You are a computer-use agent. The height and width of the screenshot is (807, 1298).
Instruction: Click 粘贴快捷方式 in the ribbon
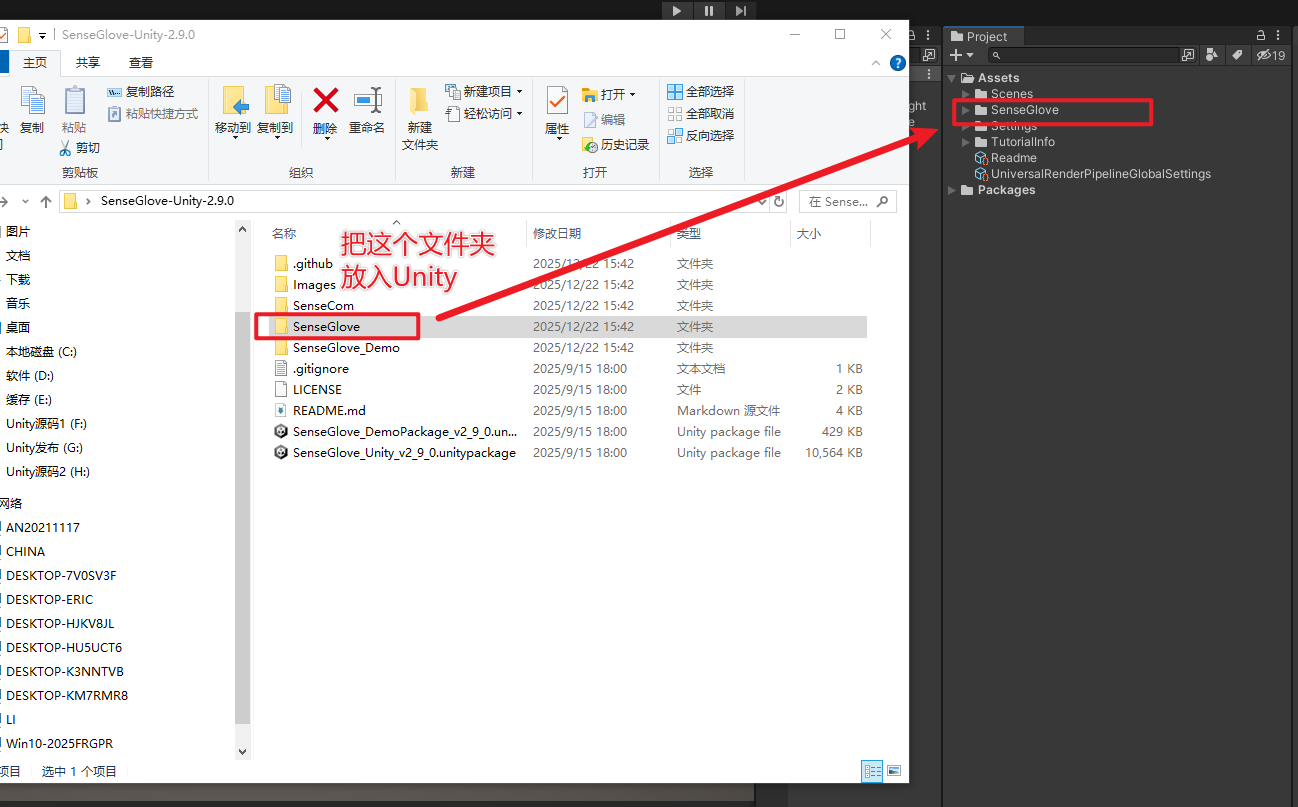152,114
